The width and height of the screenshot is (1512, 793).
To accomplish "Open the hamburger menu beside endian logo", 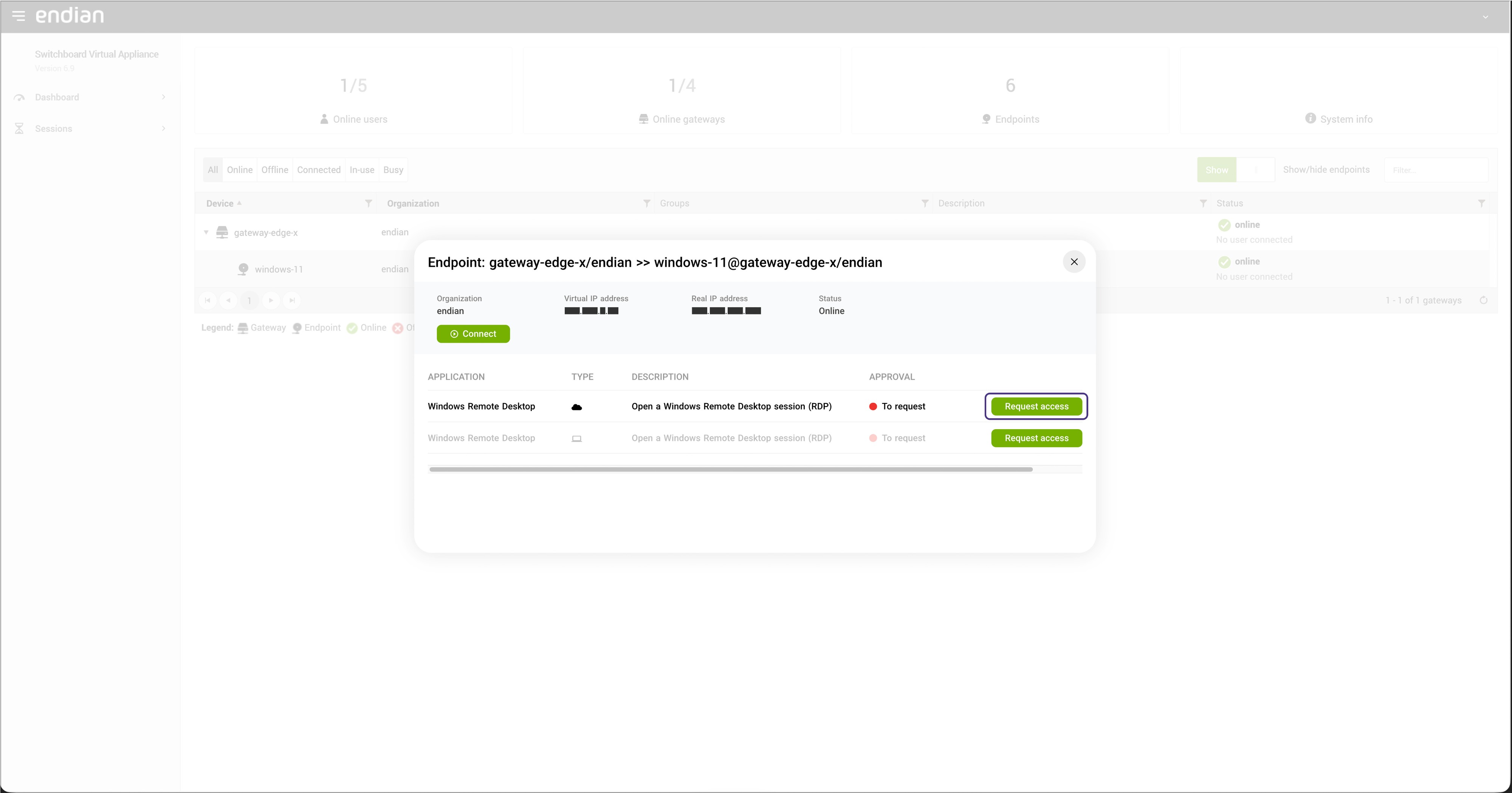I will pyautogui.click(x=18, y=16).
